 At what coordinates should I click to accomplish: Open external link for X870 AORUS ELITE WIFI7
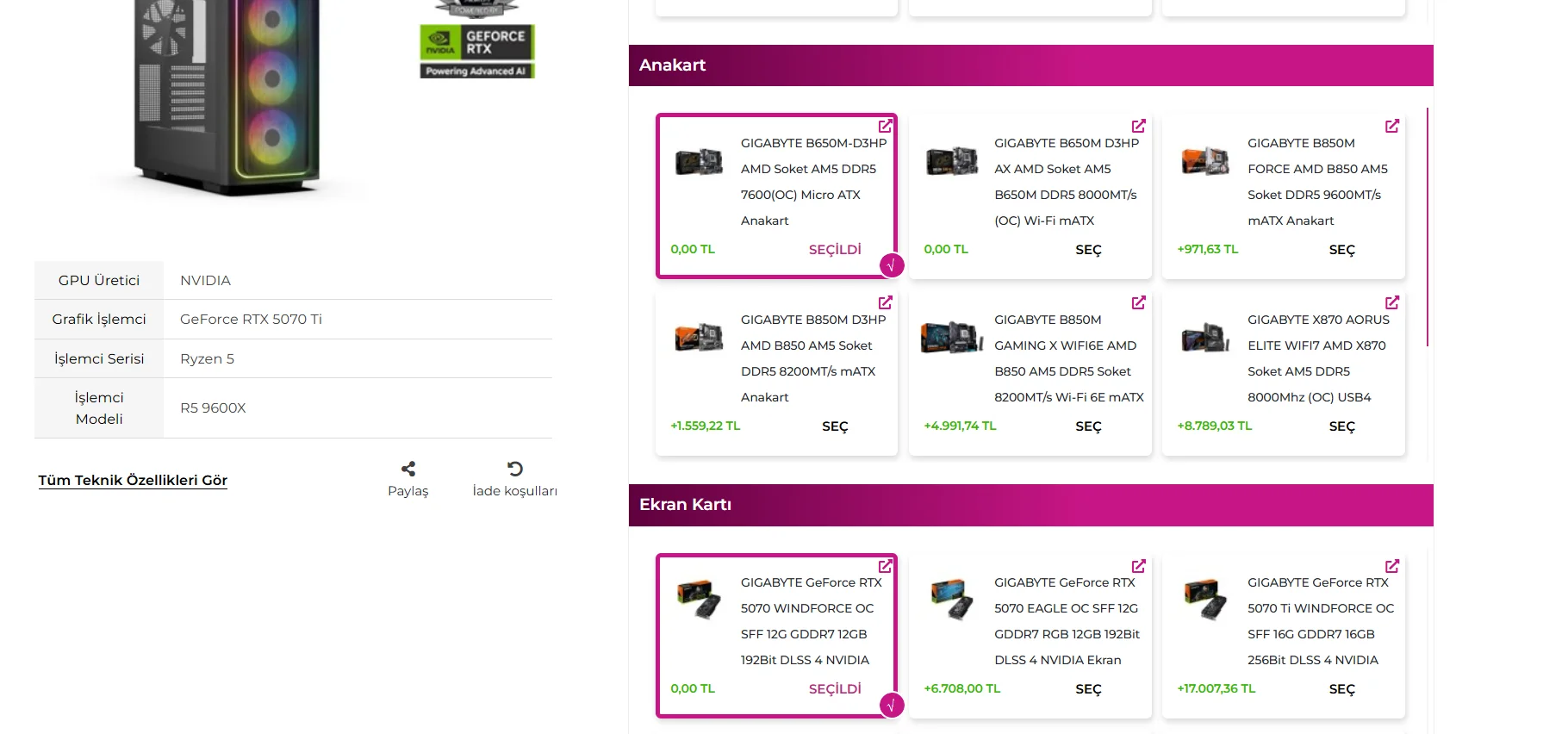click(x=1391, y=302)
